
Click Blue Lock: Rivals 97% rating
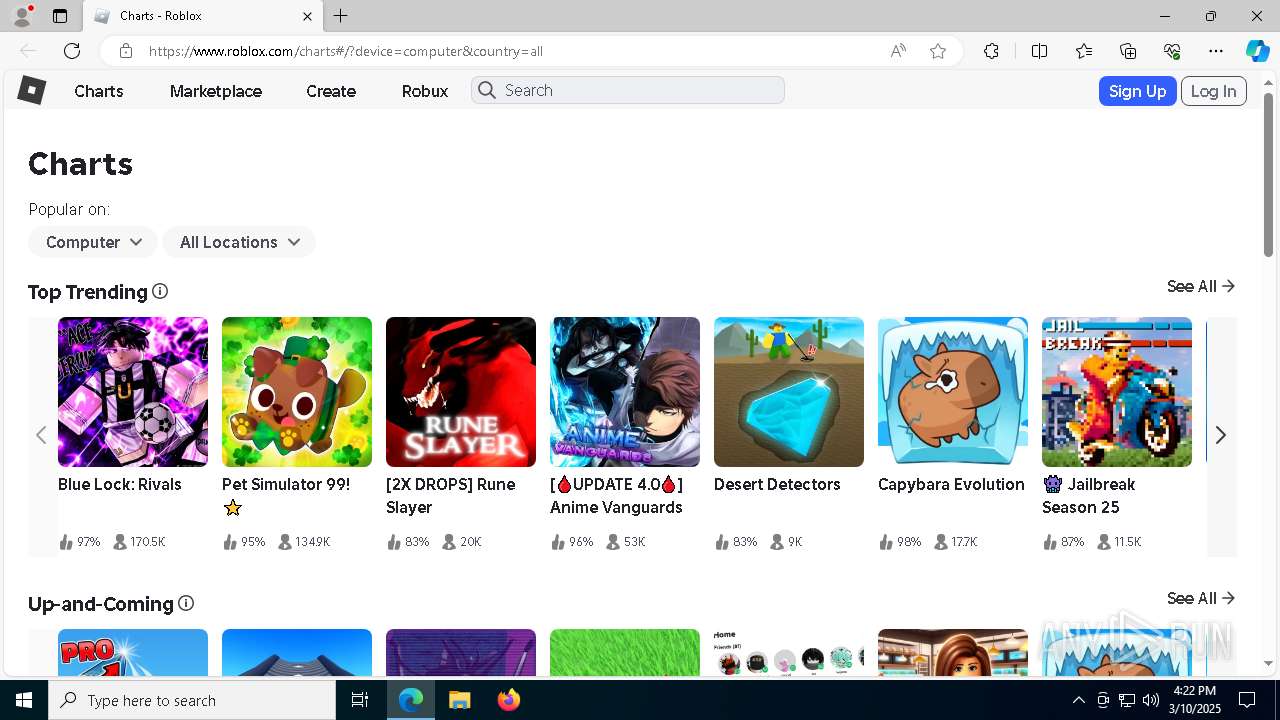pos(79,541)
